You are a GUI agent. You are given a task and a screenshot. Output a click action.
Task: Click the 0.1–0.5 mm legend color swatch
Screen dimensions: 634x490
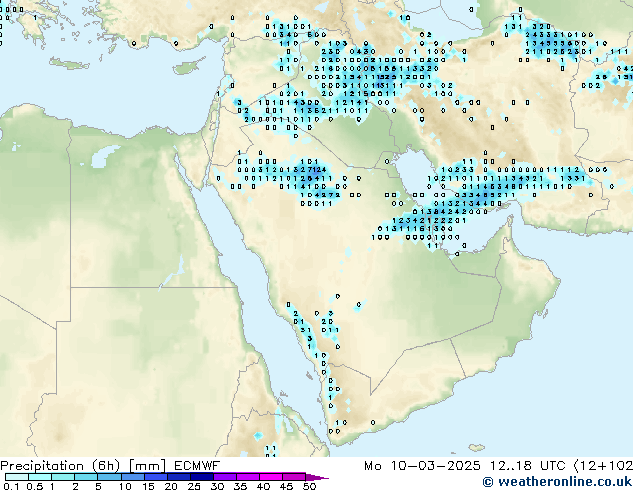pos(17,477)
